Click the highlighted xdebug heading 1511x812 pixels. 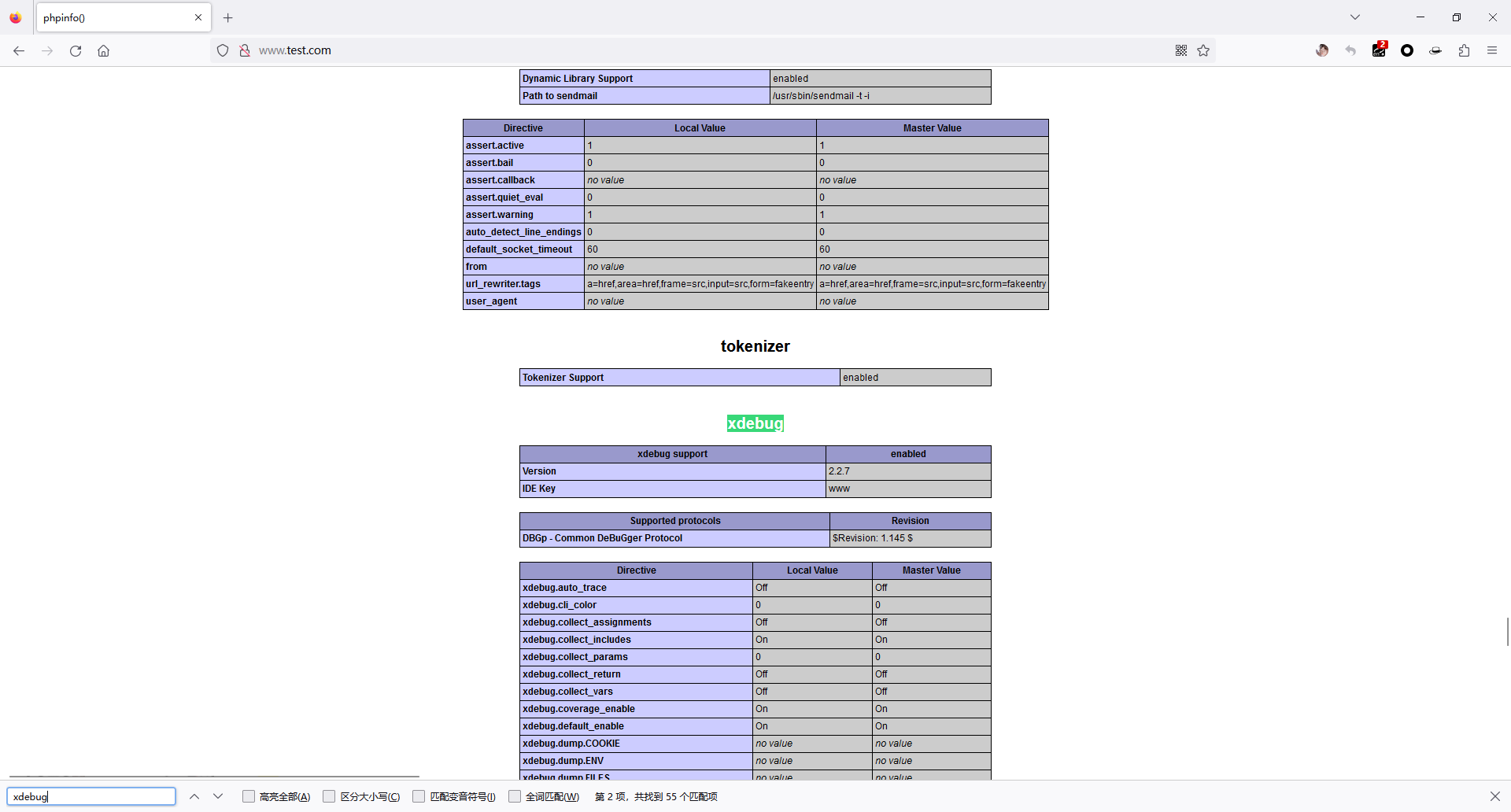(x=755, y=423)
